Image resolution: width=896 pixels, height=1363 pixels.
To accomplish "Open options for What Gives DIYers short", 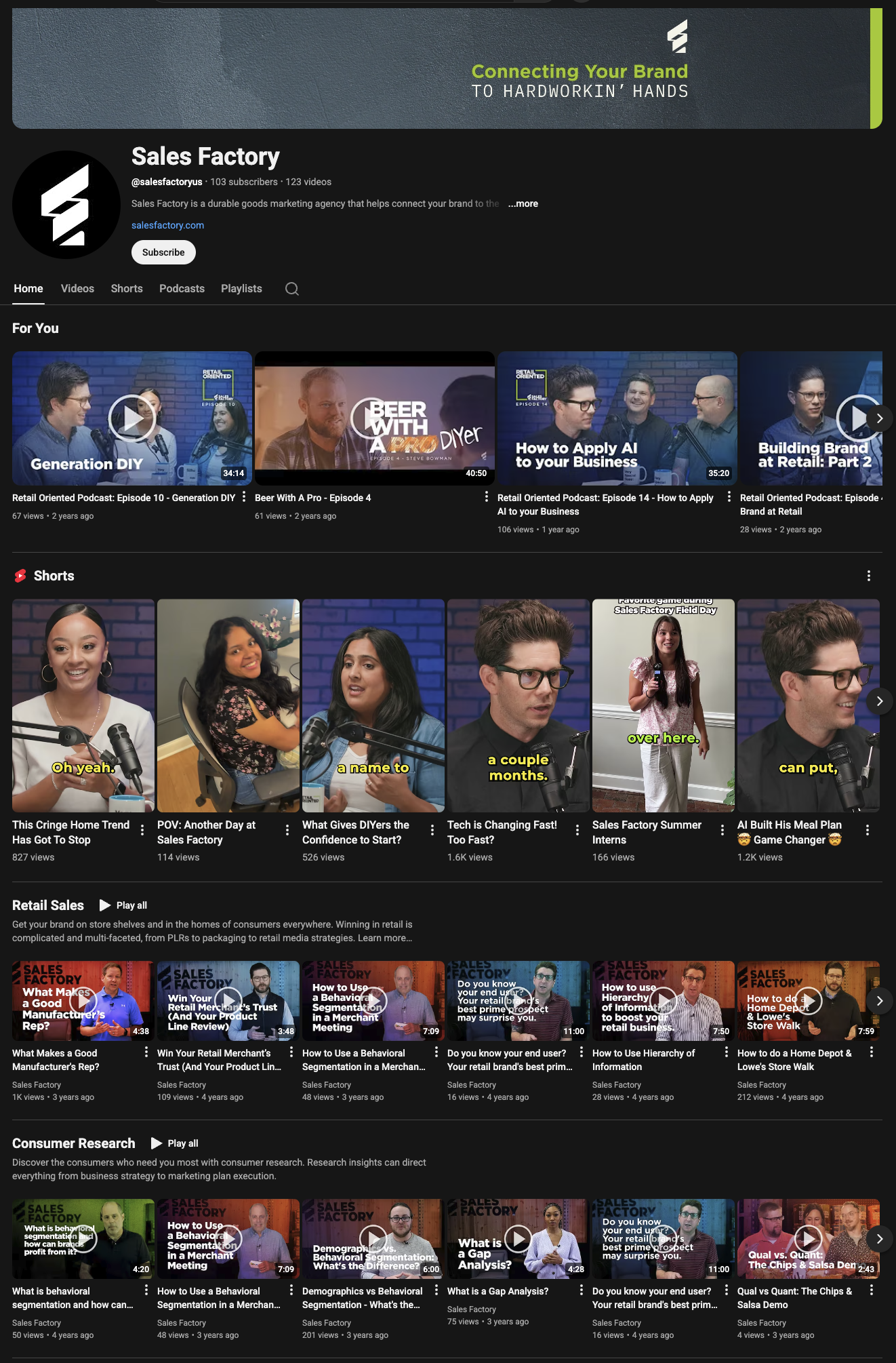I will coord(432,830).
